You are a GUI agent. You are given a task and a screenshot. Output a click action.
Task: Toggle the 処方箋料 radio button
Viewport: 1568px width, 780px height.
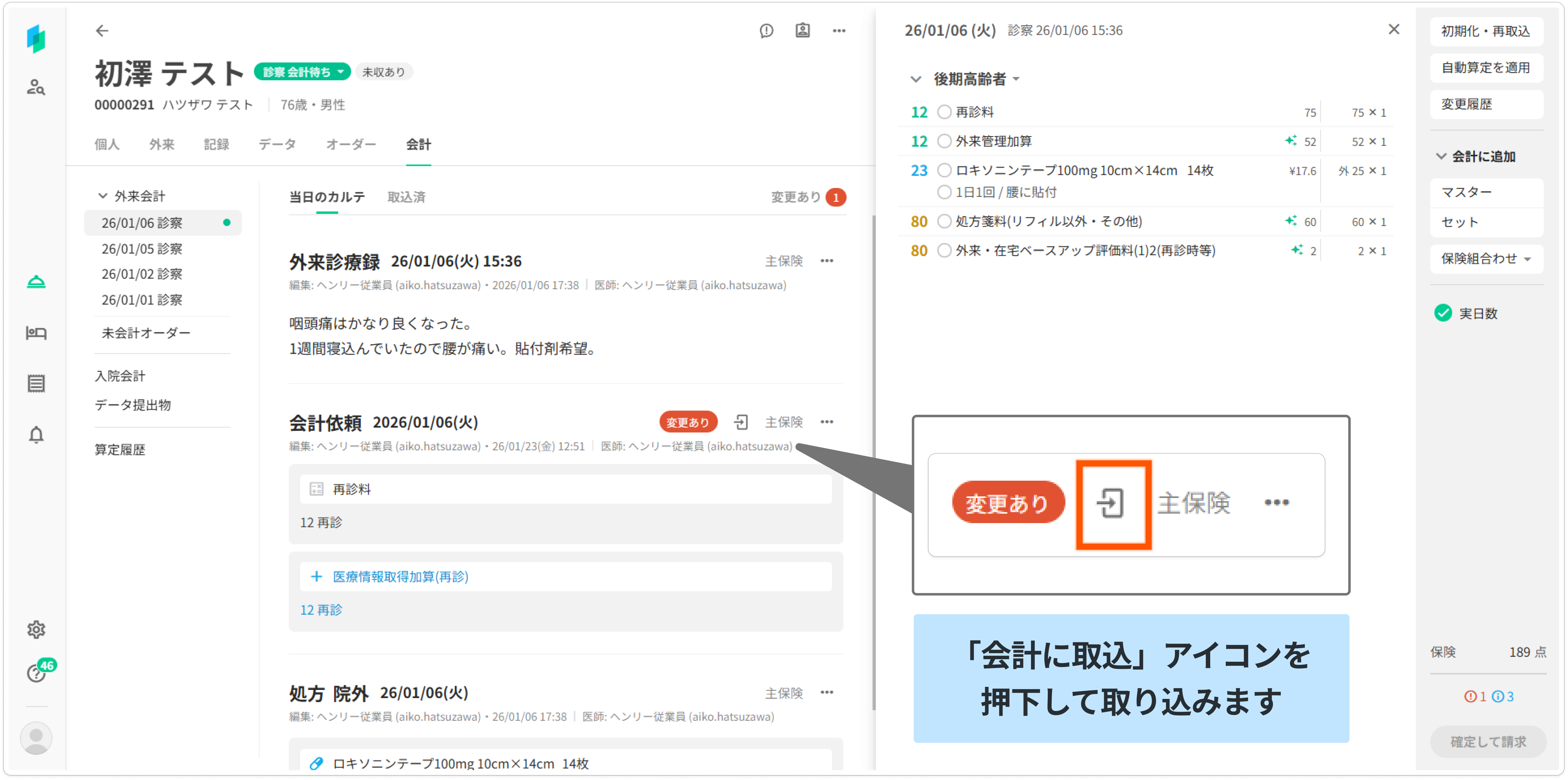click(944, 222)
